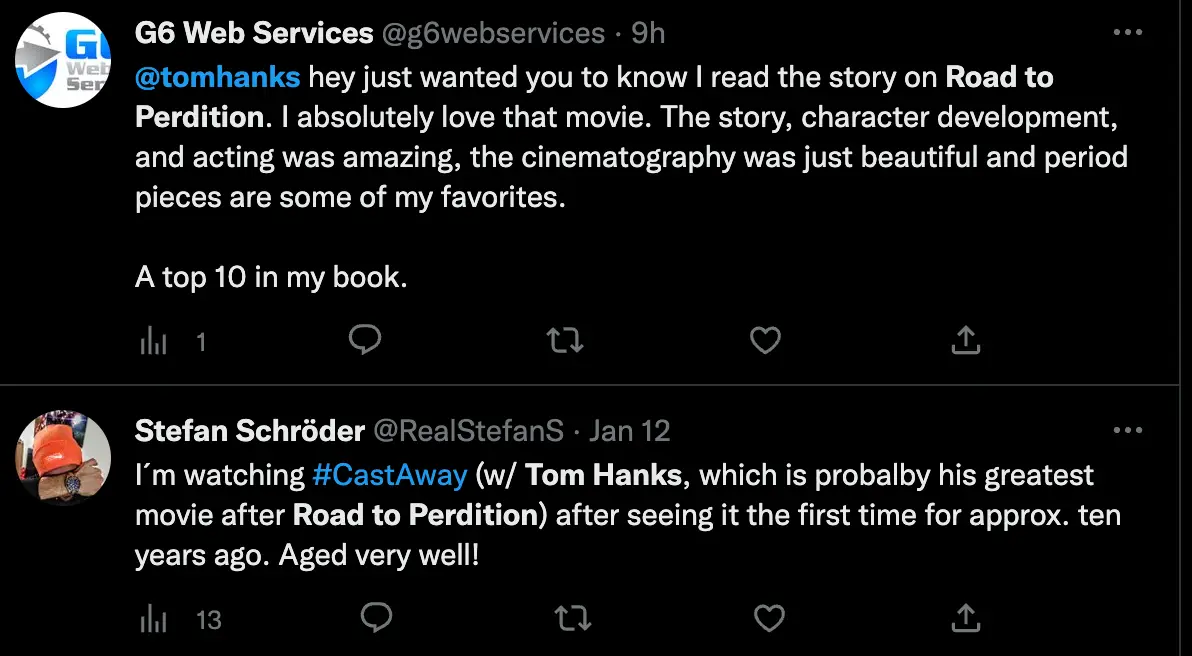Reply to Stefan Schröder's tweet
The width and height of the screenshot is (1192, 656).
[x=377, y=619]
